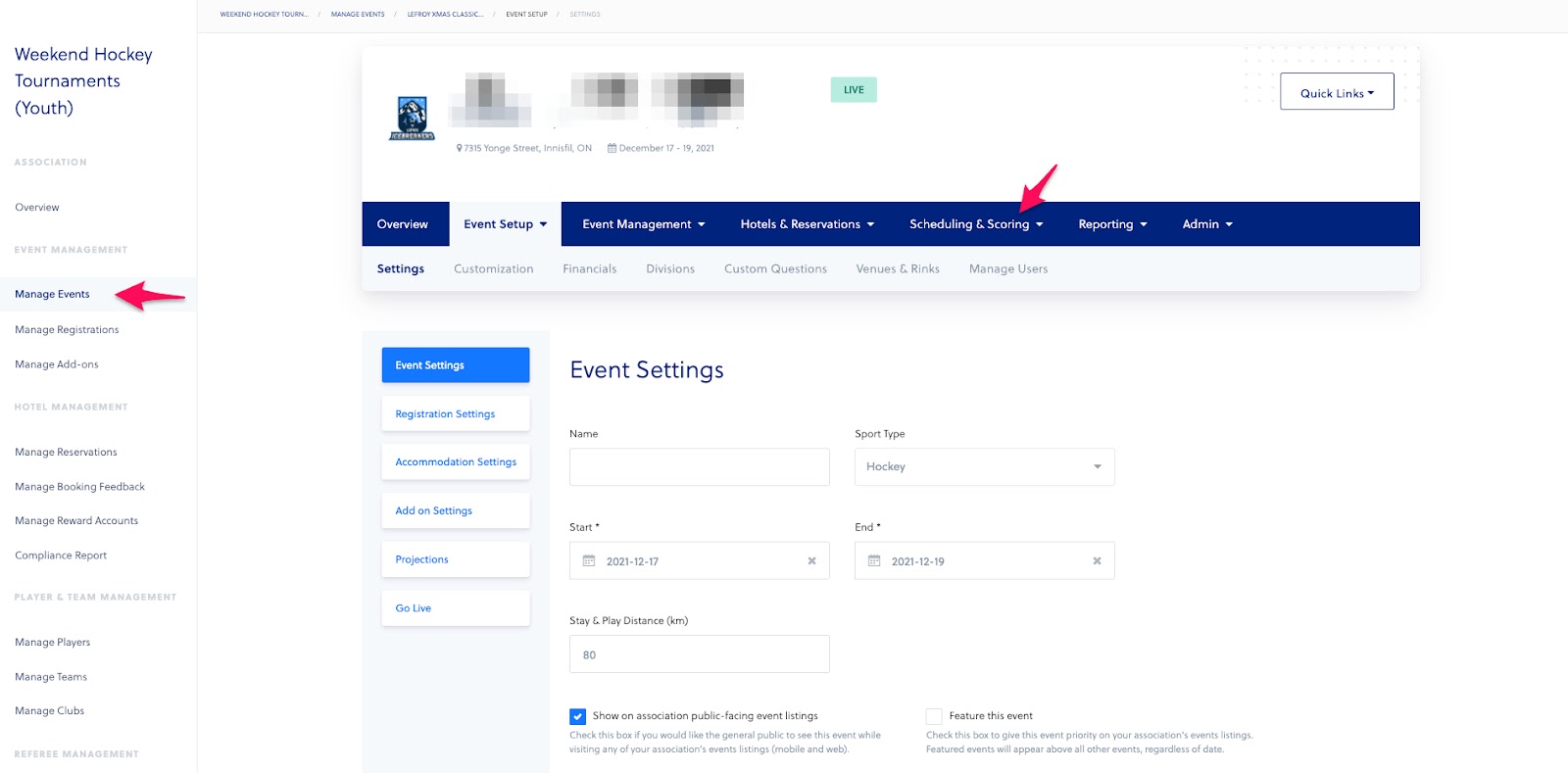Open Manage Clubs in sidebar
Image resolution: width=1568 pixels, height=773 pixels.
pos(49,711)
